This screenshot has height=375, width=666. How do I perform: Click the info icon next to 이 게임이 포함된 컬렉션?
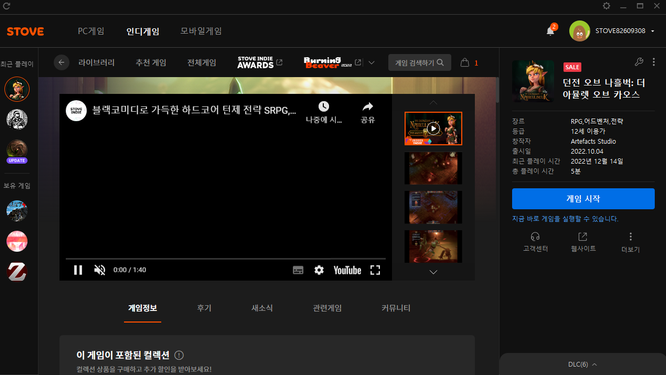(179, 355)
